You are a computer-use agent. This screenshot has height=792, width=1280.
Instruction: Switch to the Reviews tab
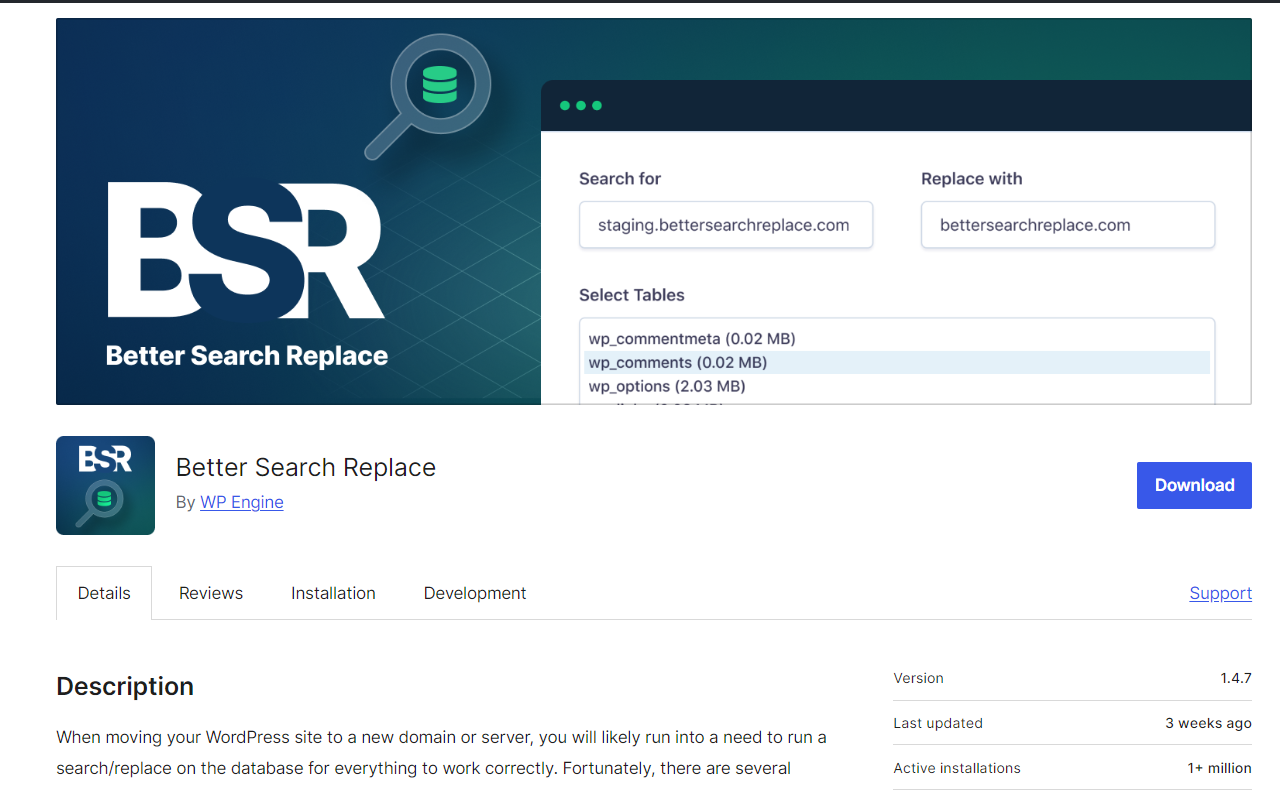pyautogui.click(x=211, y=593)
